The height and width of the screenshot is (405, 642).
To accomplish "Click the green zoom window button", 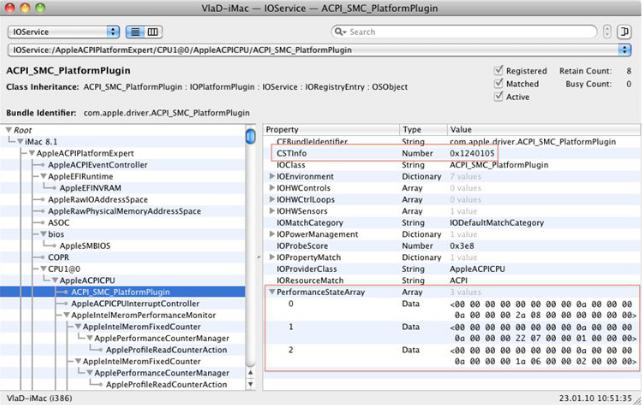I will [x=40, y=8].
